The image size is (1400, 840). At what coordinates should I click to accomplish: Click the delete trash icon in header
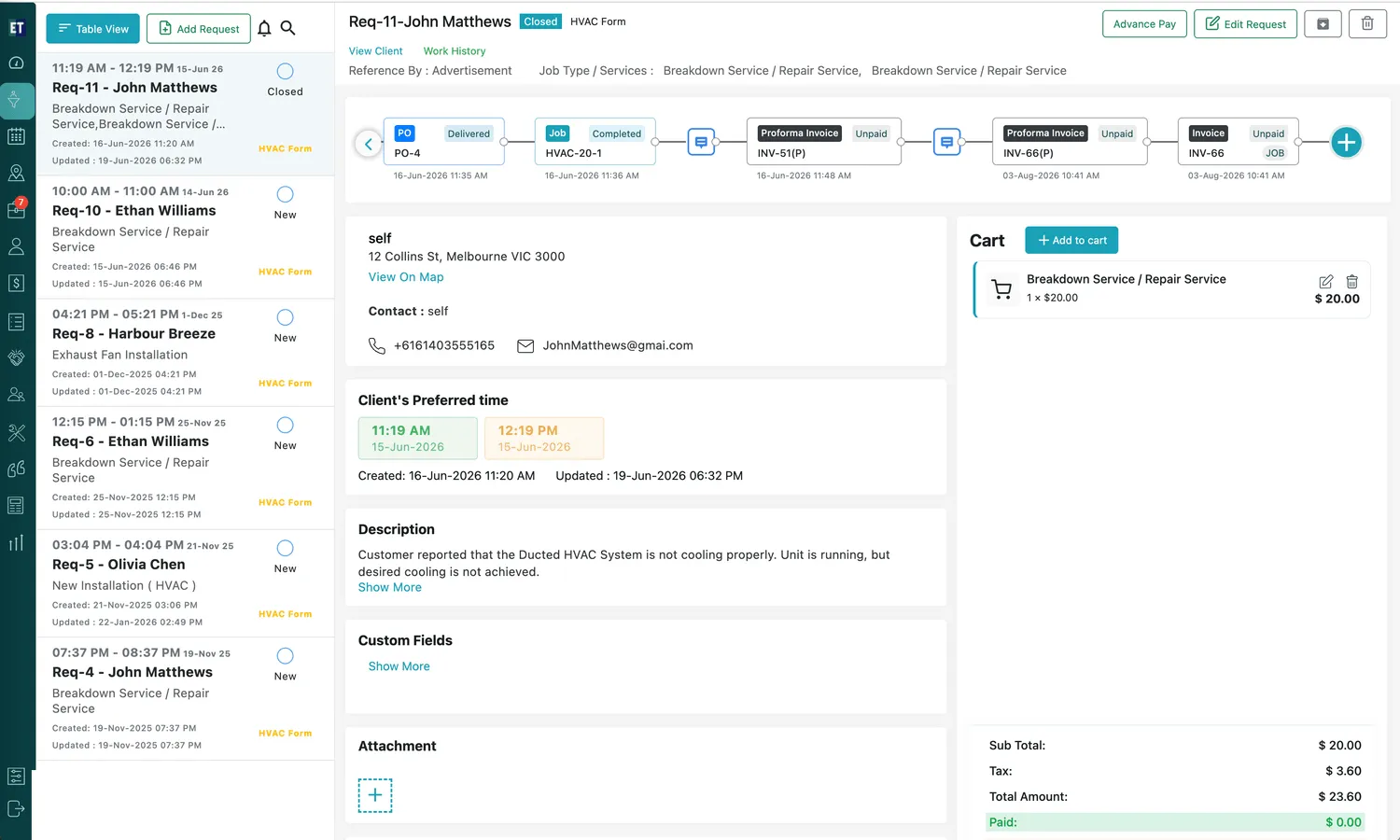tap(1367, 23)
